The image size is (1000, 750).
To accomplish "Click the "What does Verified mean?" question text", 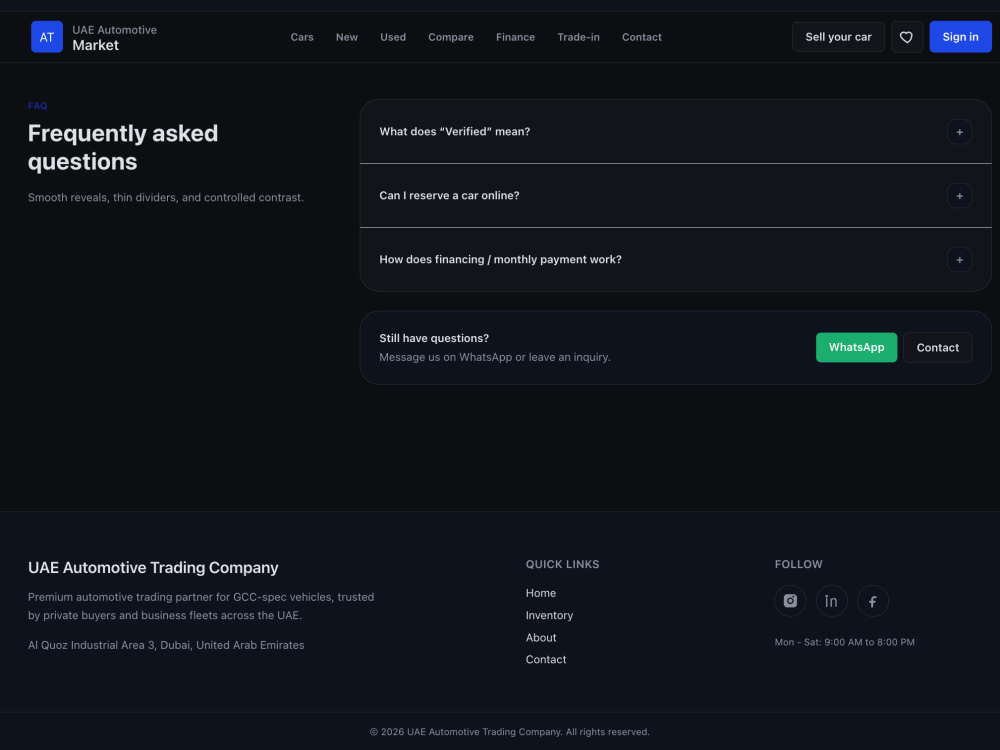I will [455, 131].
